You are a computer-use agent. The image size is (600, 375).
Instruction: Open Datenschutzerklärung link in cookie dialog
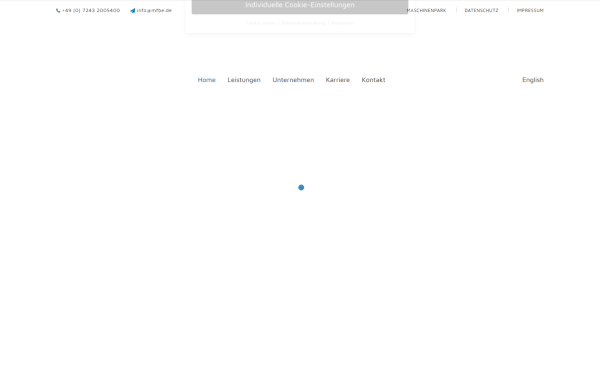(303, 23)
